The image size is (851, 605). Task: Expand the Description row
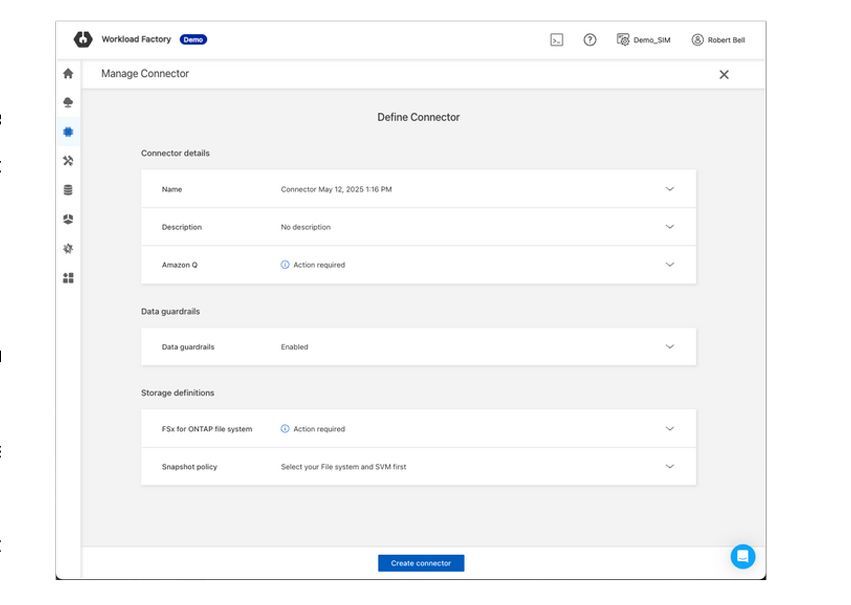[x=669, y=227]
